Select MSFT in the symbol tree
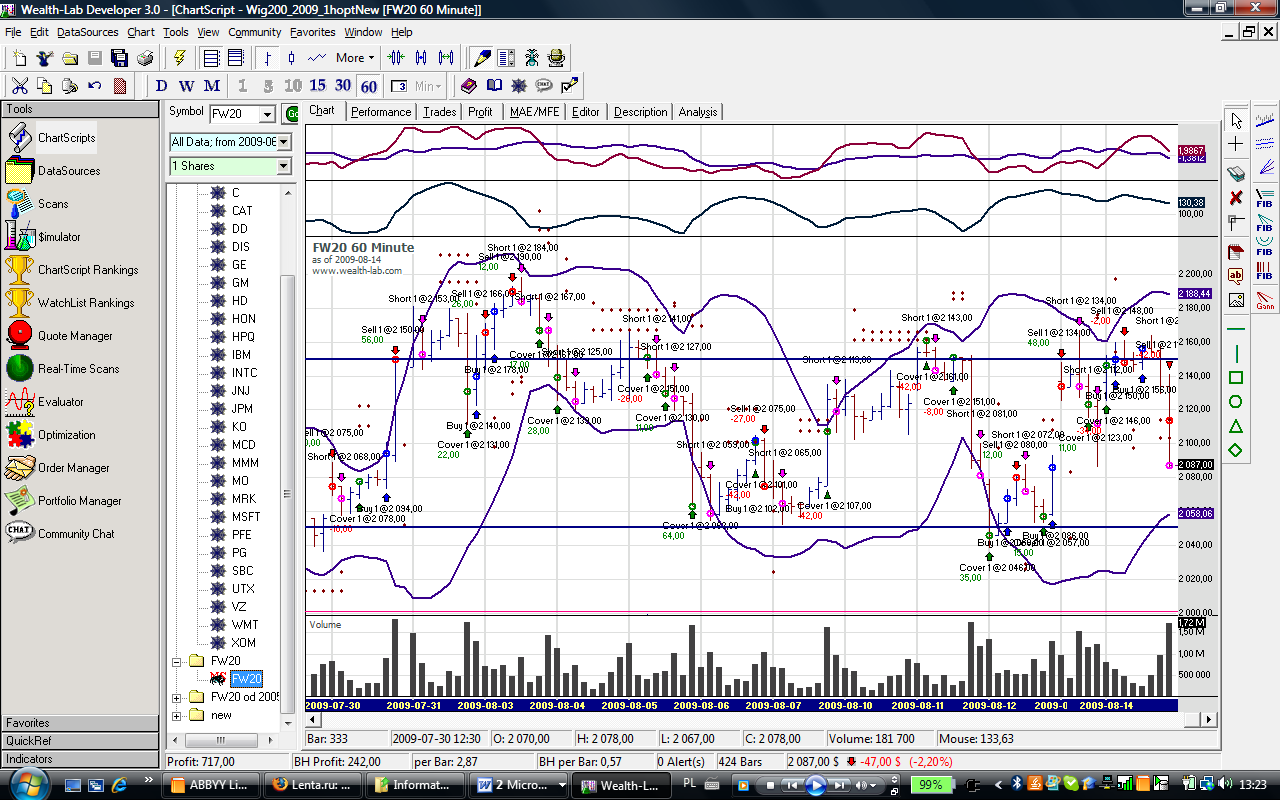Viewport: 1280px width, 800px height. 245,517
